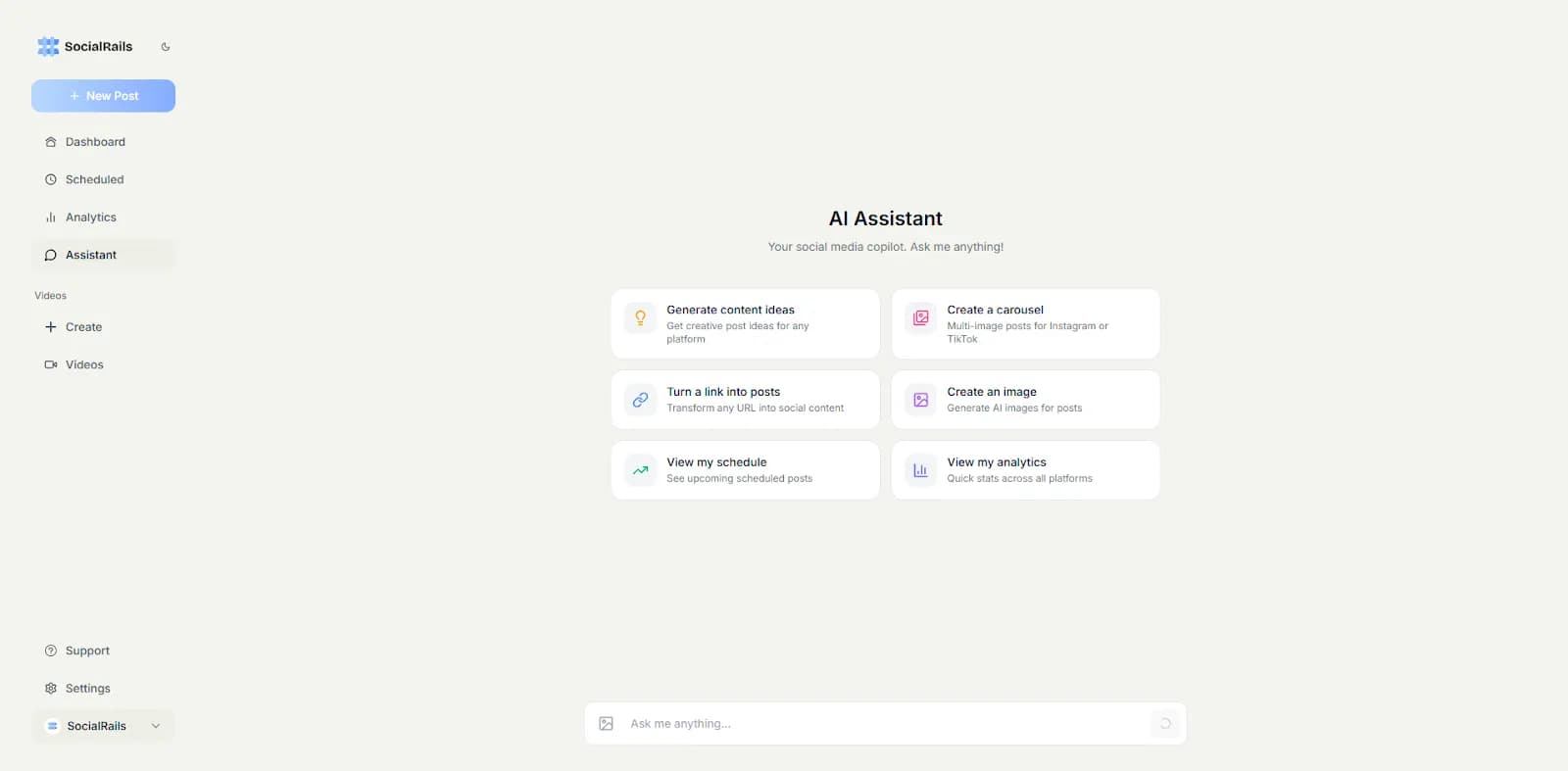Open the Generate content ideas lightbulb icon
The image size is (1568, 771).
640,318
